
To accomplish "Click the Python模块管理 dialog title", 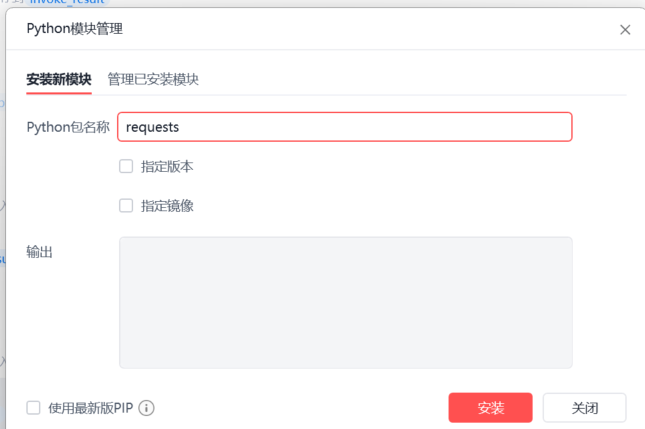I will point(74,30).
